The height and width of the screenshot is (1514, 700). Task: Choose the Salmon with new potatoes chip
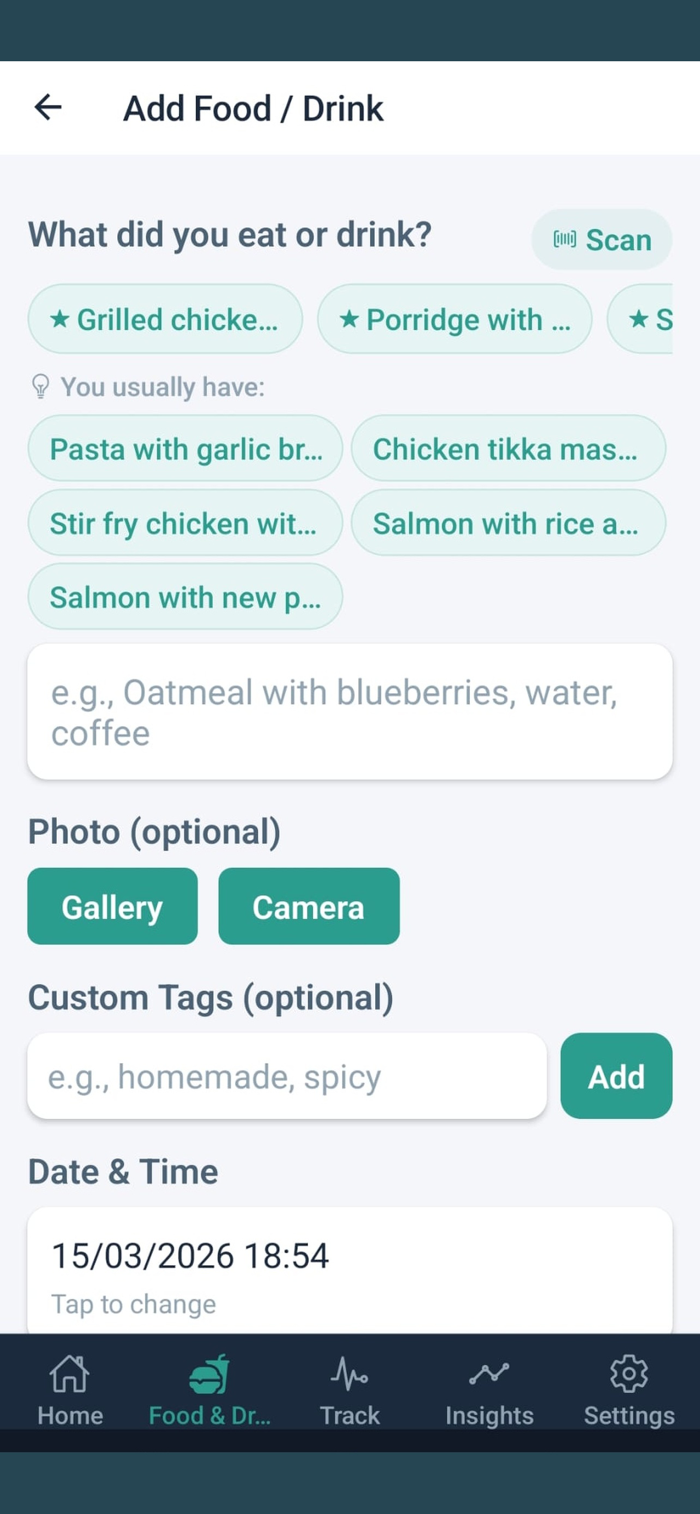pos(186,597)
